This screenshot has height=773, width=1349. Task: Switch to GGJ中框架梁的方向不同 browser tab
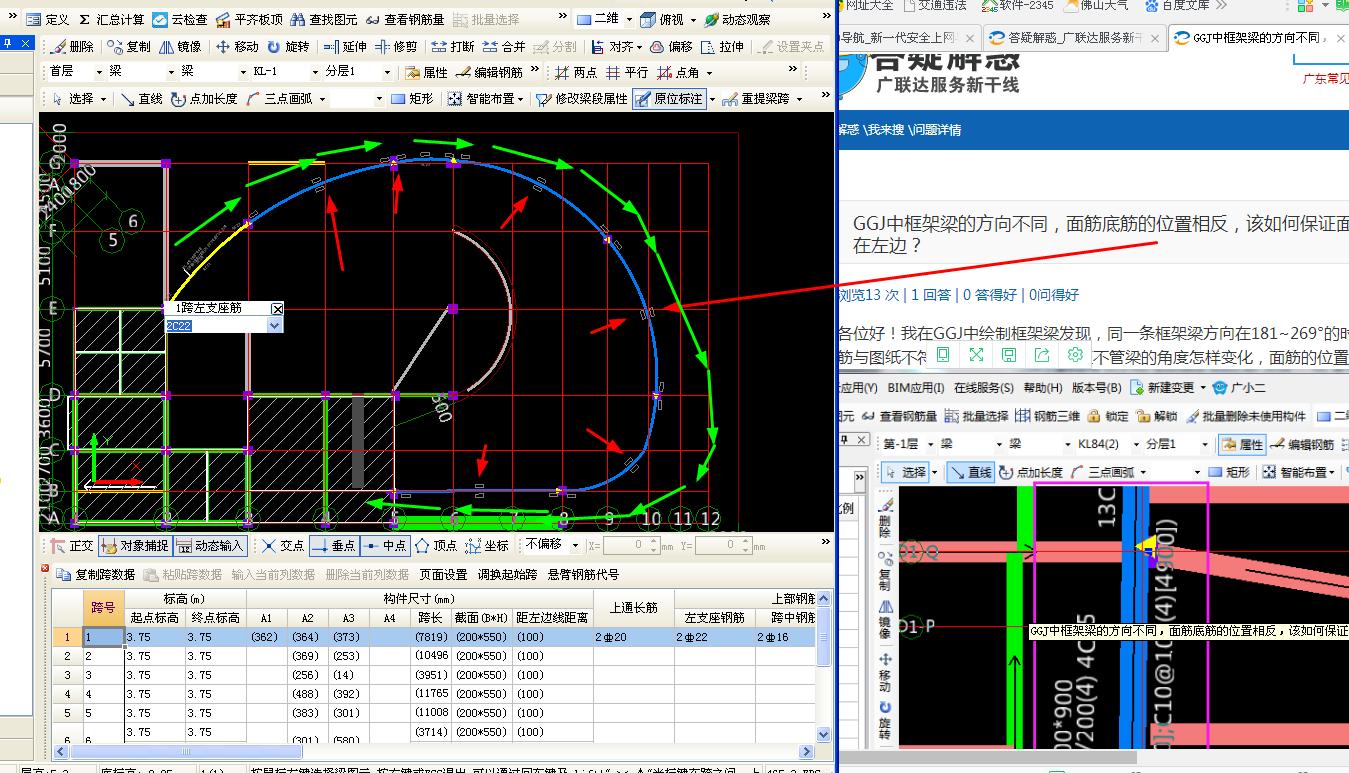click(x=1257, y=38)
